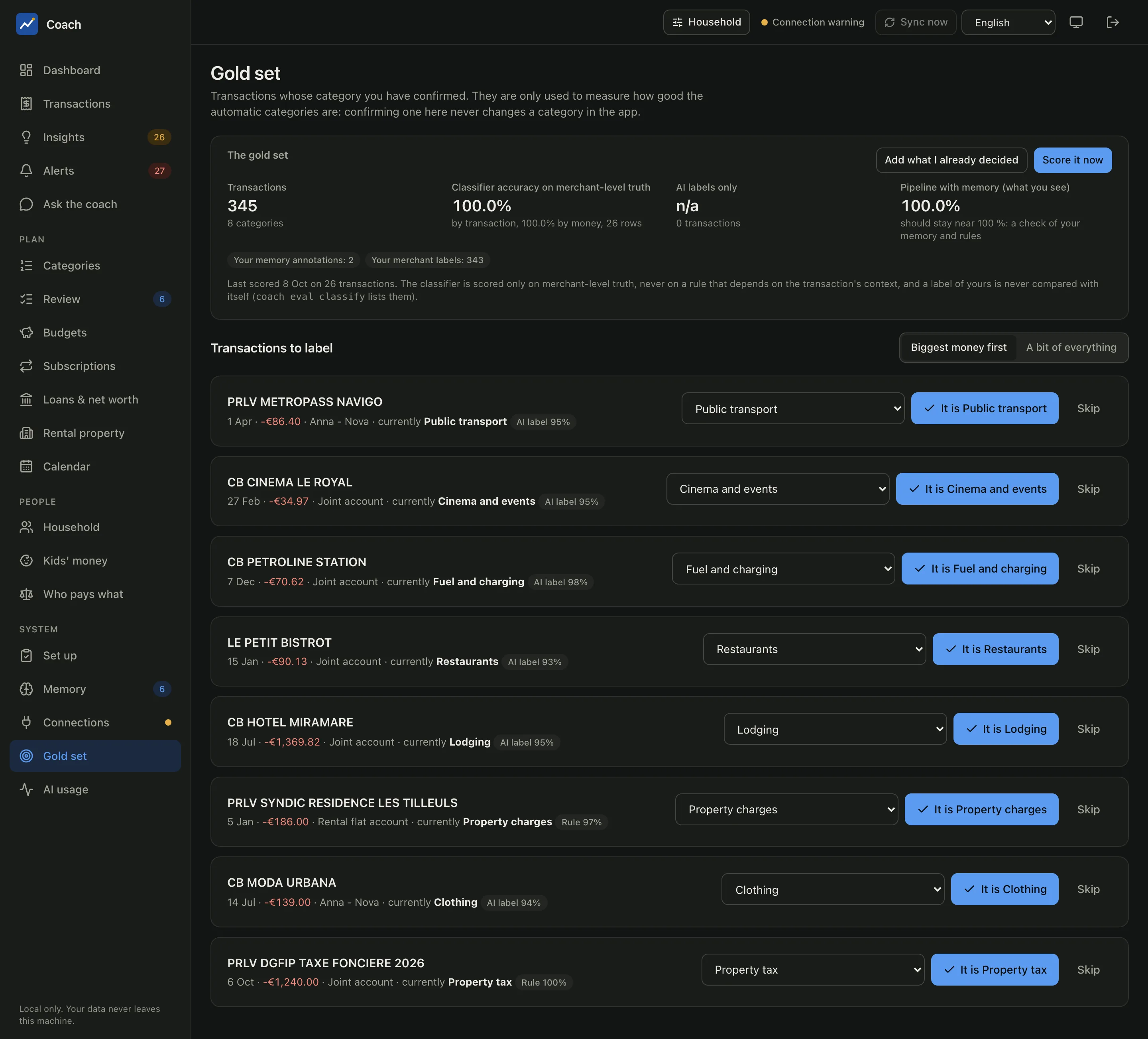Click Sync now button
The image size is (1148, 1039).
pos(915,22)
